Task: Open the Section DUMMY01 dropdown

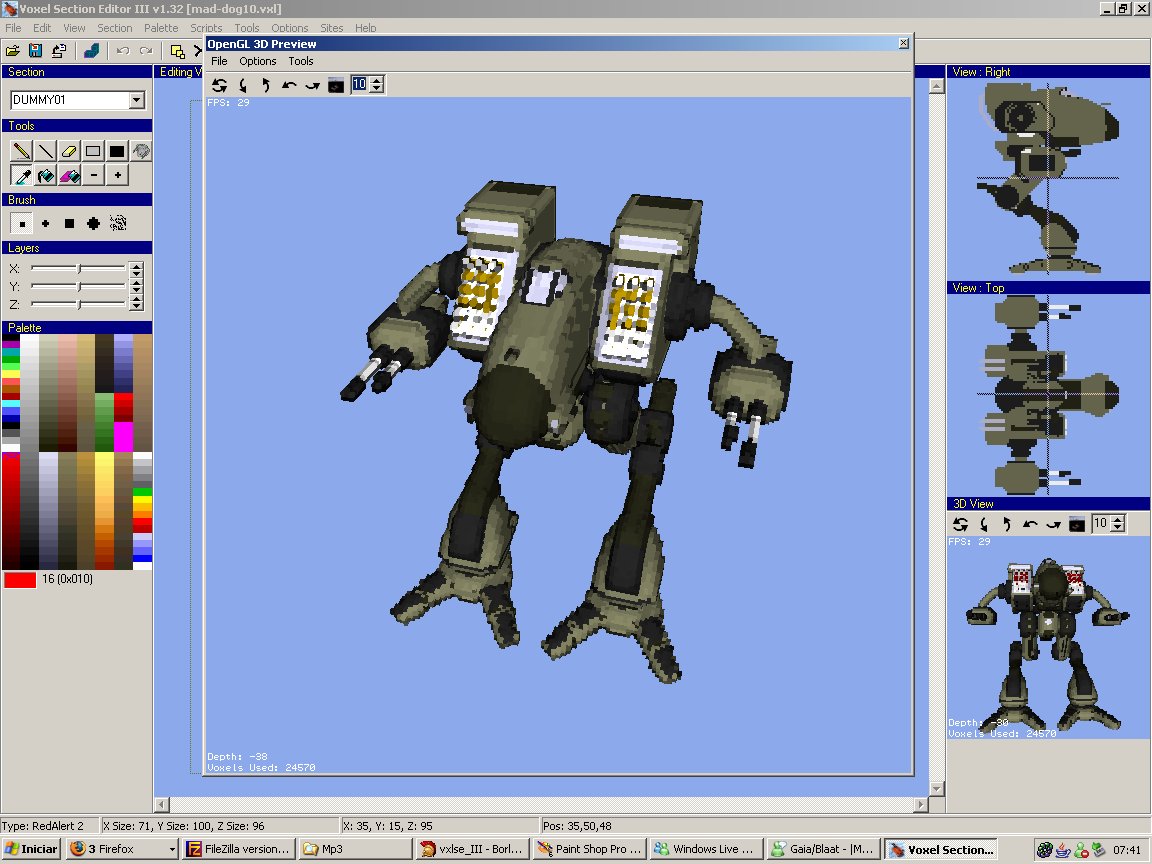Action: (137, 100)
